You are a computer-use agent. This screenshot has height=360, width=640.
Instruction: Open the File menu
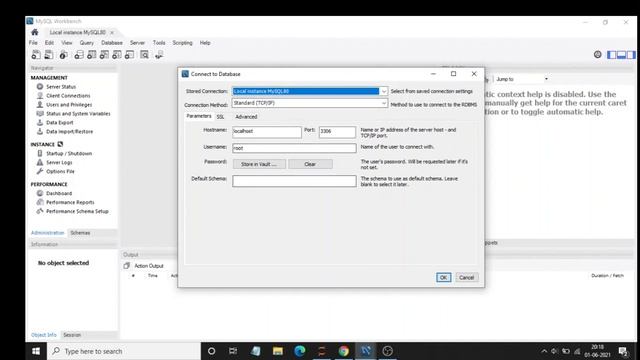[x=33, y=42]
